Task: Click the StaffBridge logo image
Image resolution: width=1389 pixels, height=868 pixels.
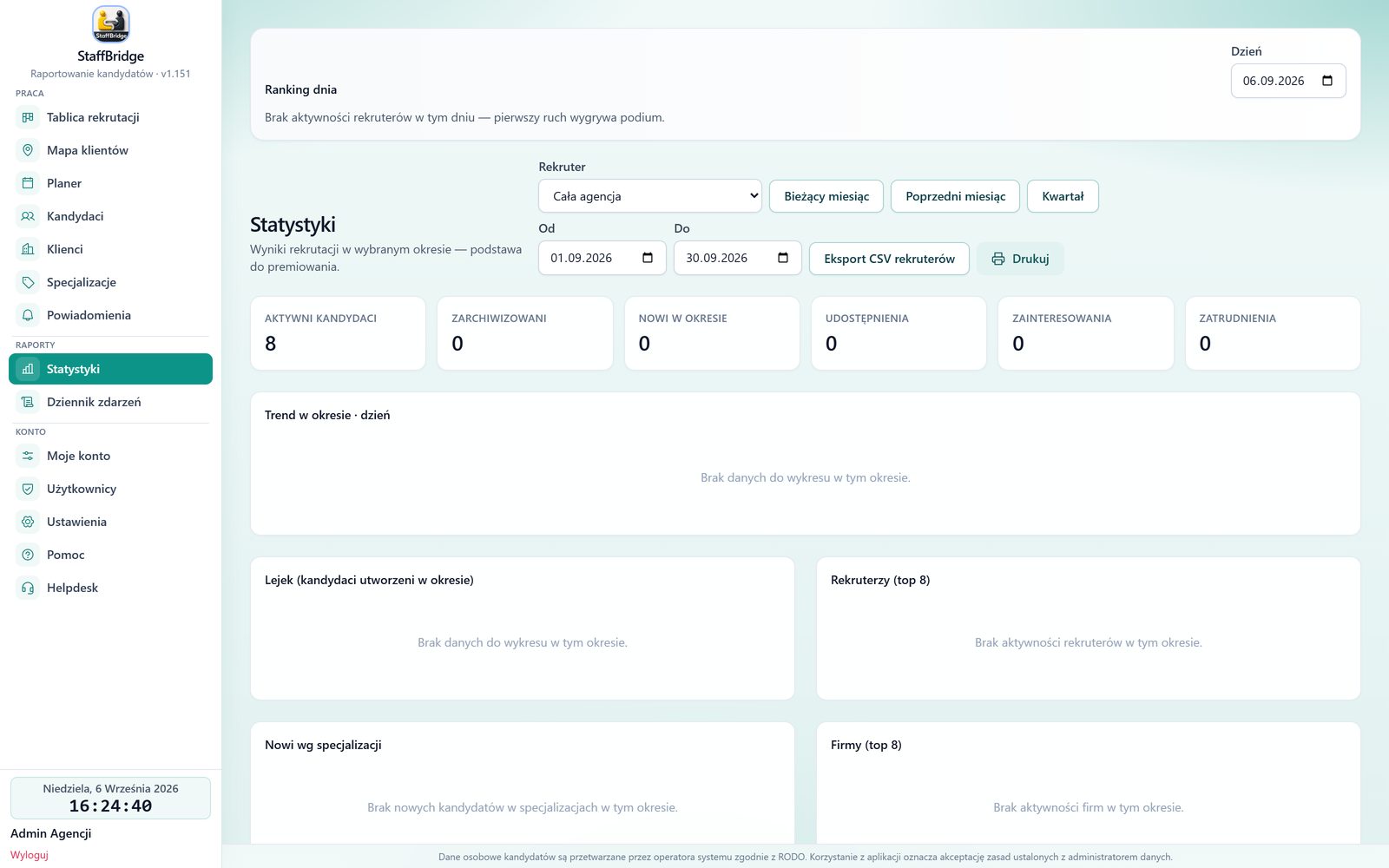Action: tap(110, 24)
